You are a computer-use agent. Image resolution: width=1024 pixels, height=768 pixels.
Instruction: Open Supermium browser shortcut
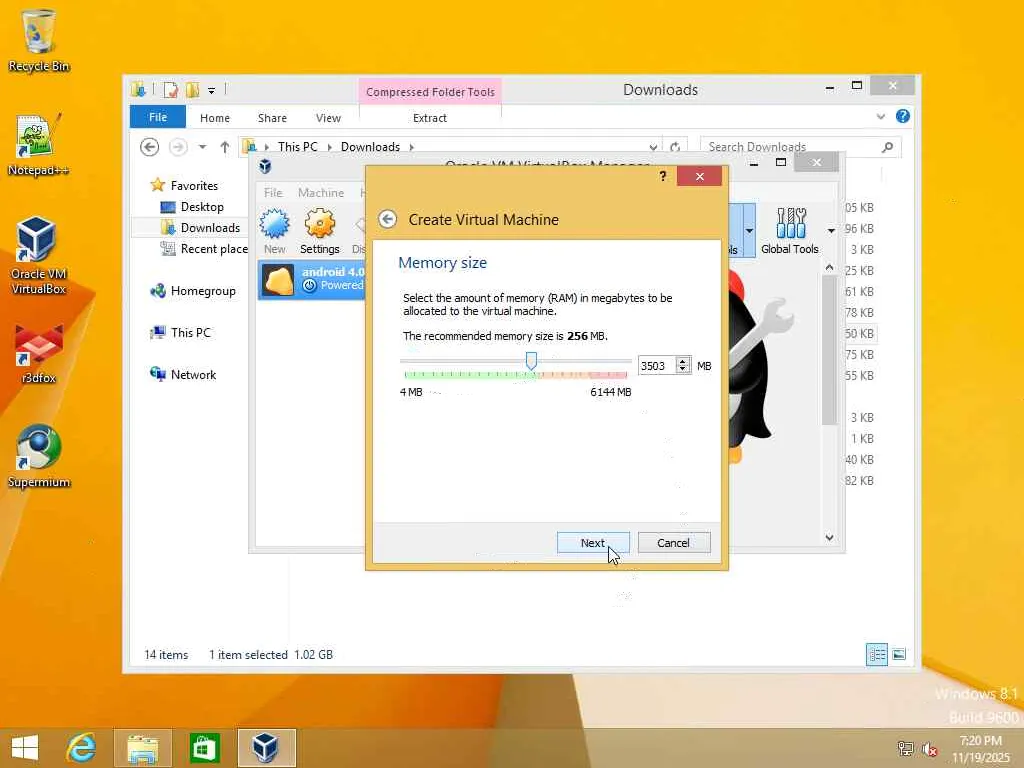pyautogui.click(x=38, y=456)
